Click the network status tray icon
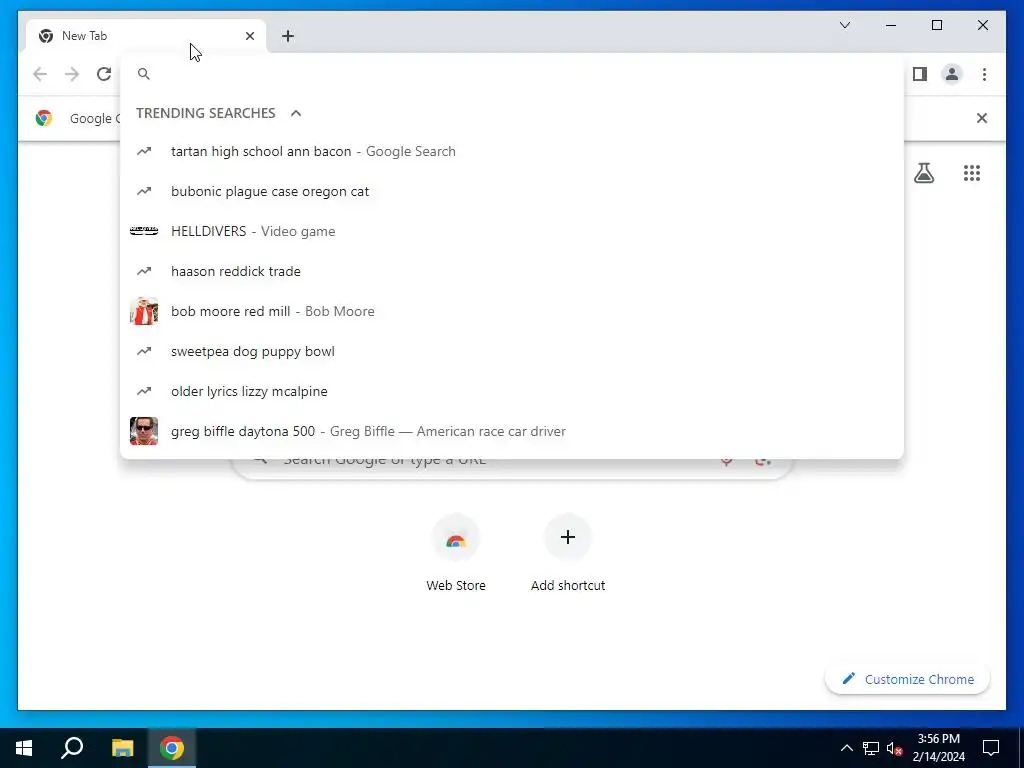This screenshot has width=1024, height=768. (x=871, y=748)
